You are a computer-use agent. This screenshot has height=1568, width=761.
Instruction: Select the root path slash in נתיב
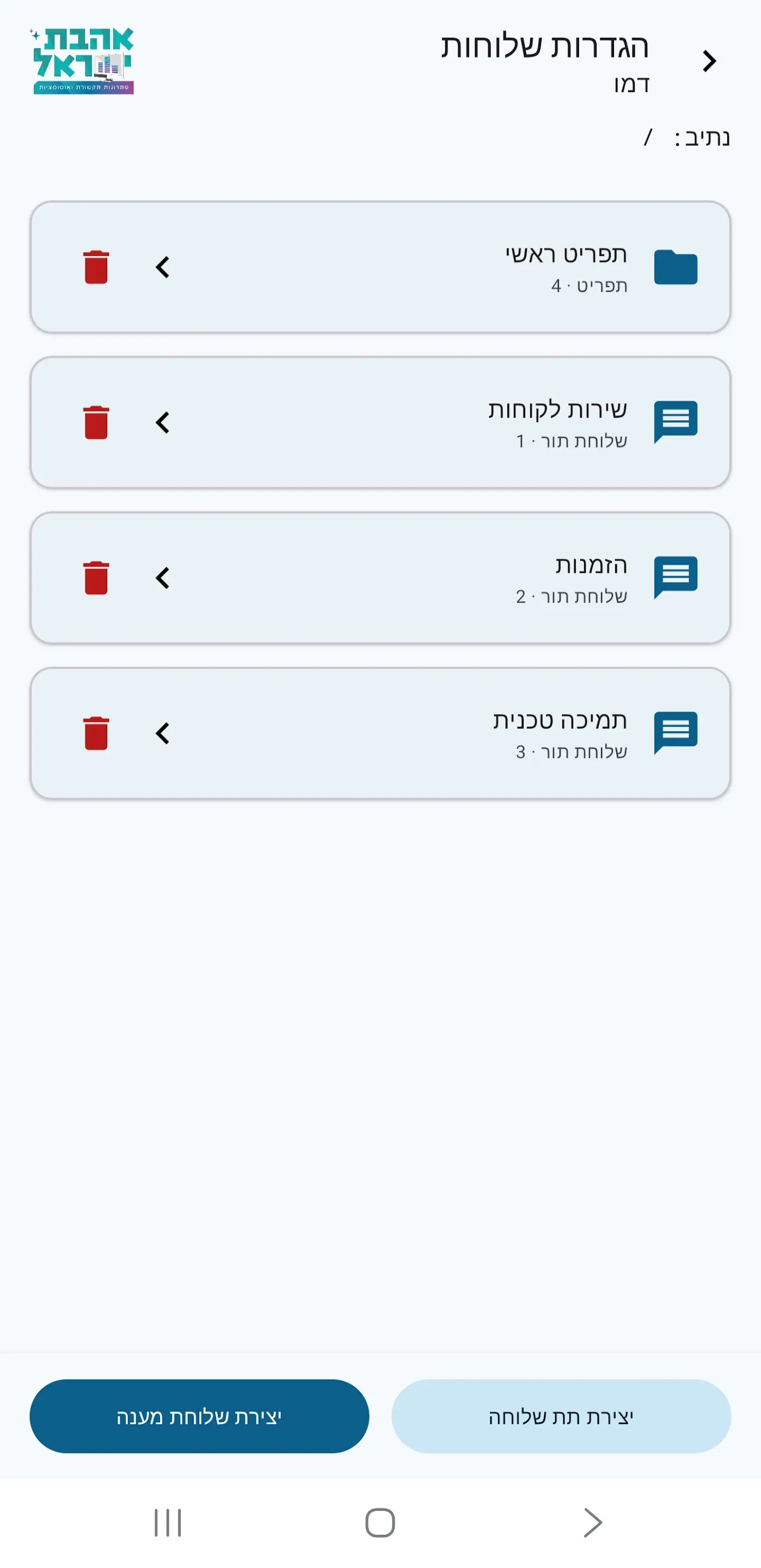[648, 137]
